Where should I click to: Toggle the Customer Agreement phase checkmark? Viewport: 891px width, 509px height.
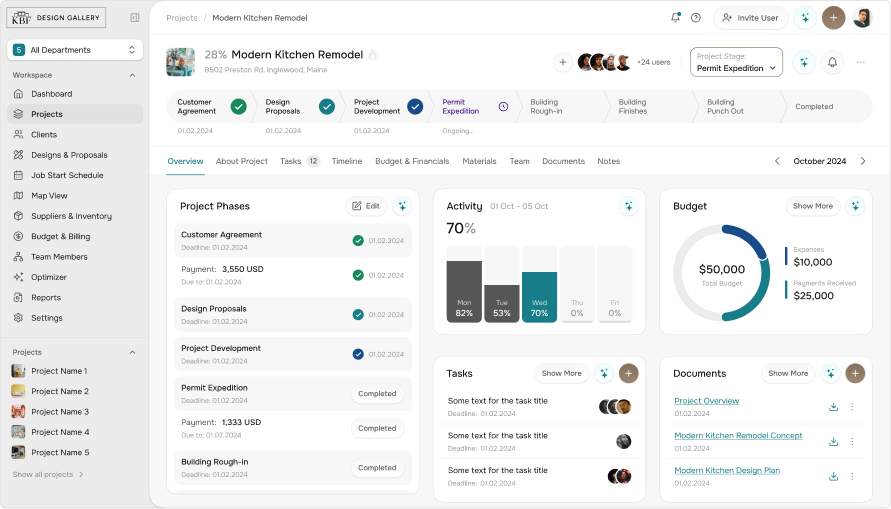click(x=358, y=240)
